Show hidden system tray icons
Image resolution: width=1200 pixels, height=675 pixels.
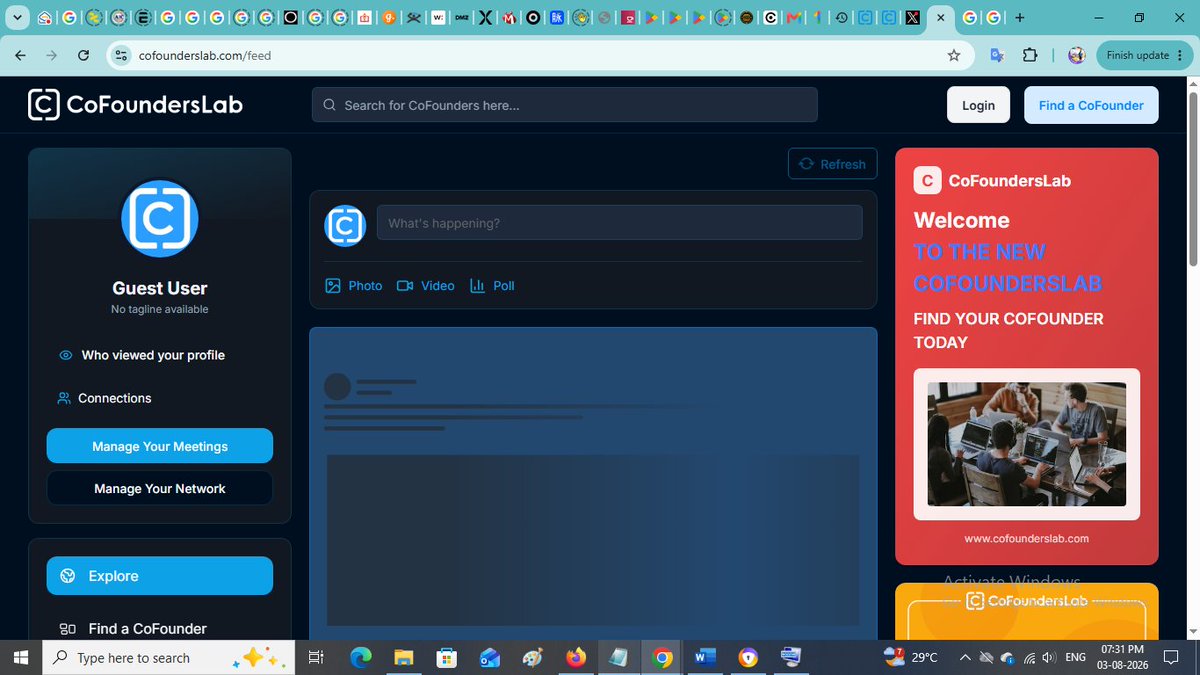(964, 658)
